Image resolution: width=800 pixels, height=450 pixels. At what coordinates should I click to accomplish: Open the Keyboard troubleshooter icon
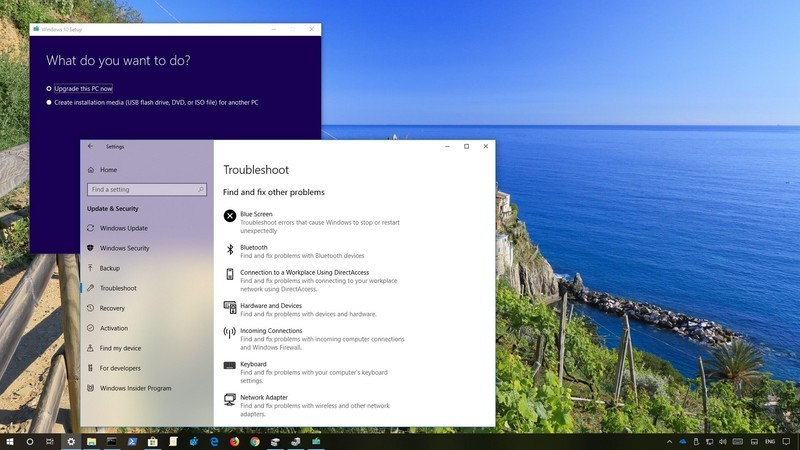pyautogui.click(x=230, y=365)
